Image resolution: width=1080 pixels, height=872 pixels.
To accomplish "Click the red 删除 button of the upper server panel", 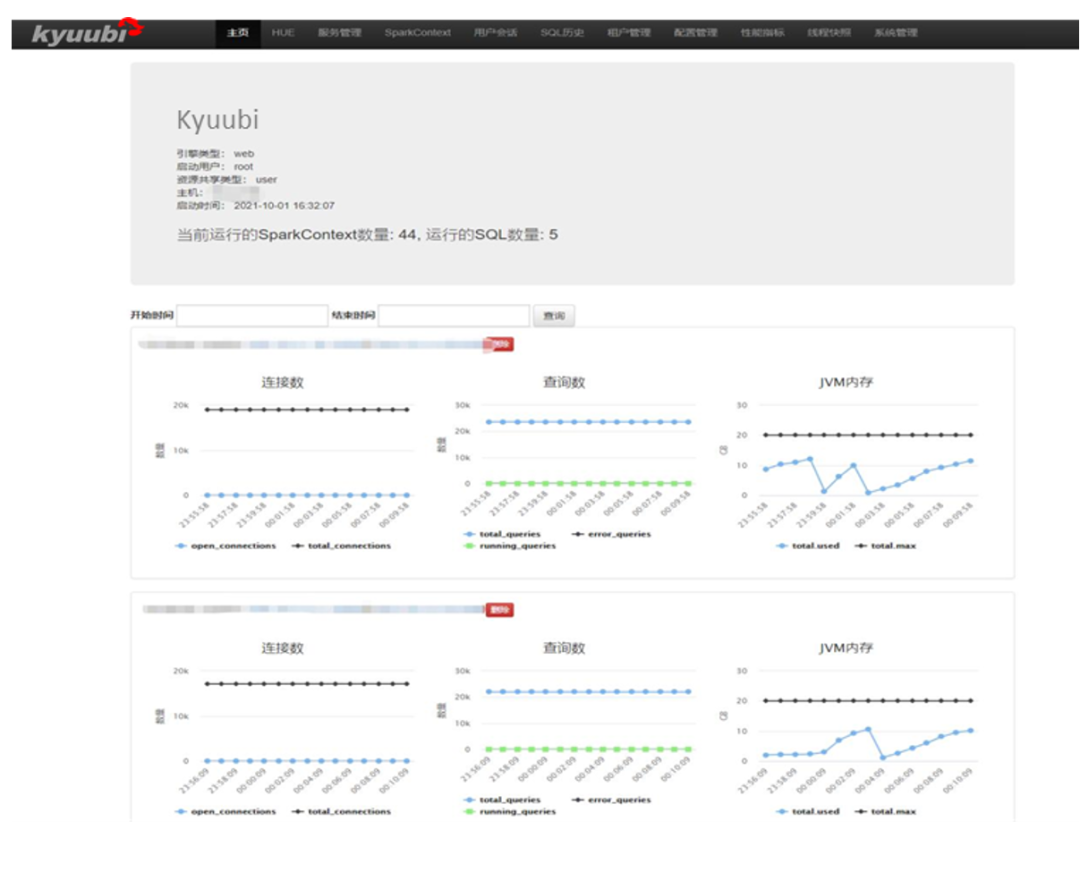I will [500, 344].
